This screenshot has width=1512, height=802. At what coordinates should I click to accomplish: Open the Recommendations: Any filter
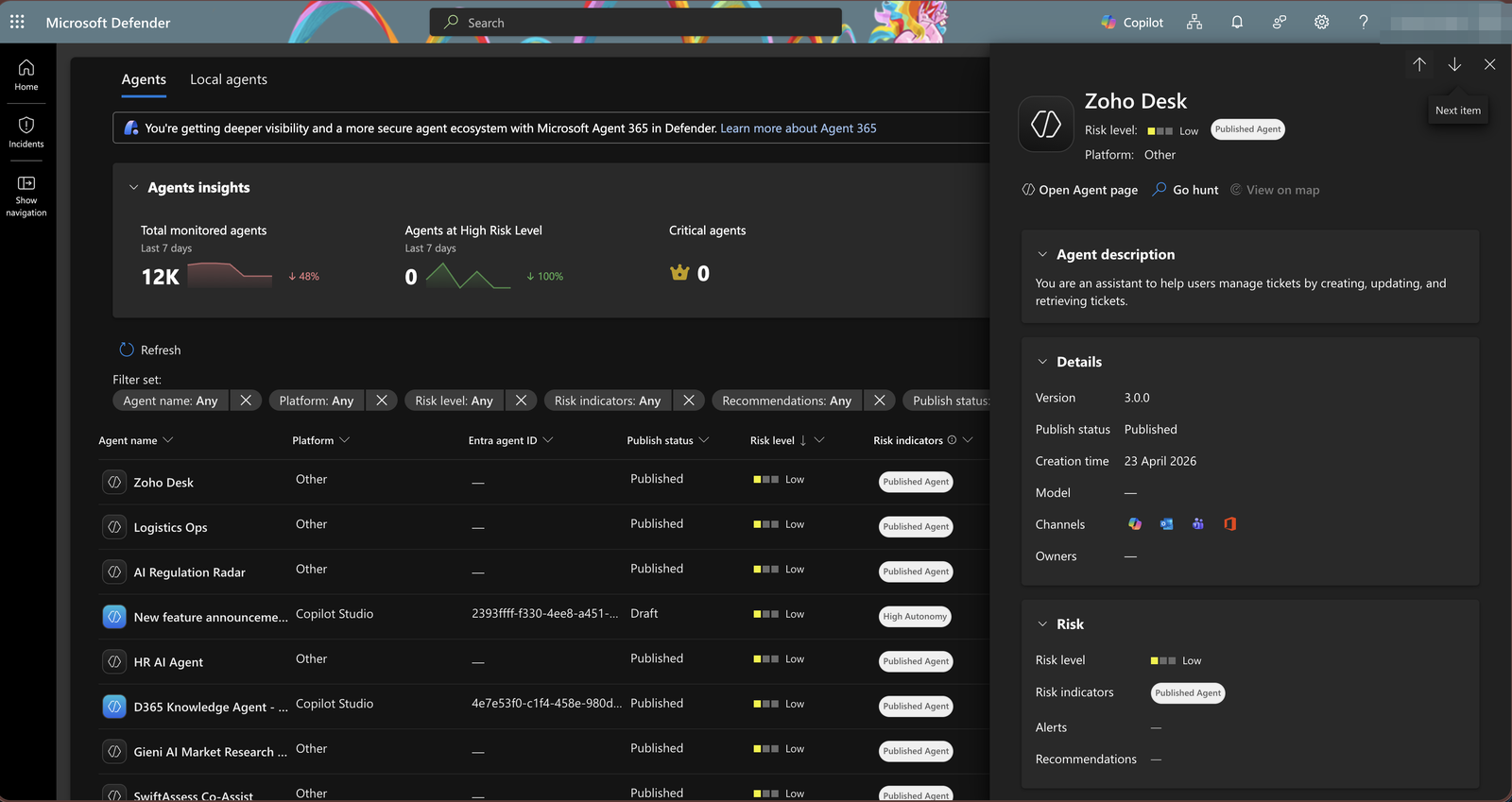coord(787,401)
